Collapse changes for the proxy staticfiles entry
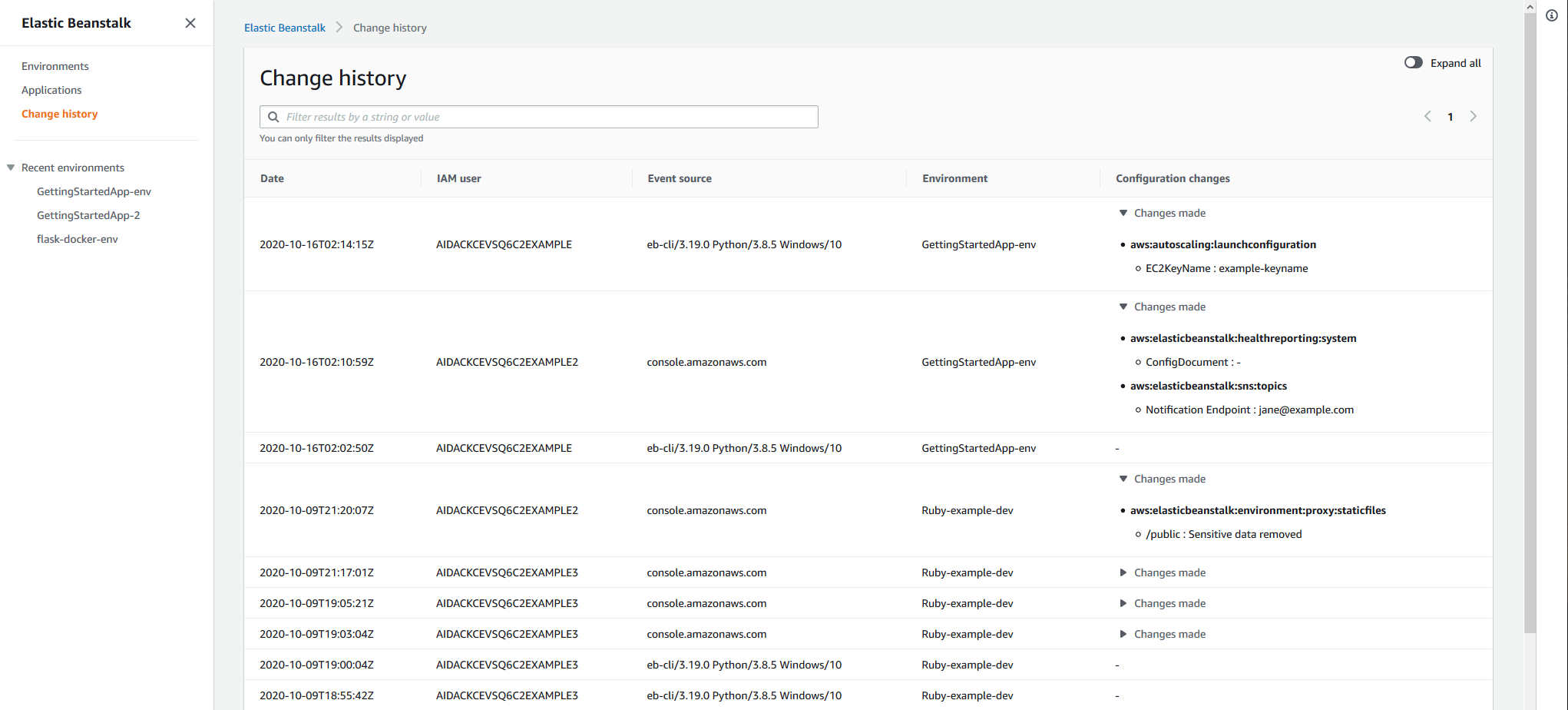 pyautogui.click(x=1123, y=479)
